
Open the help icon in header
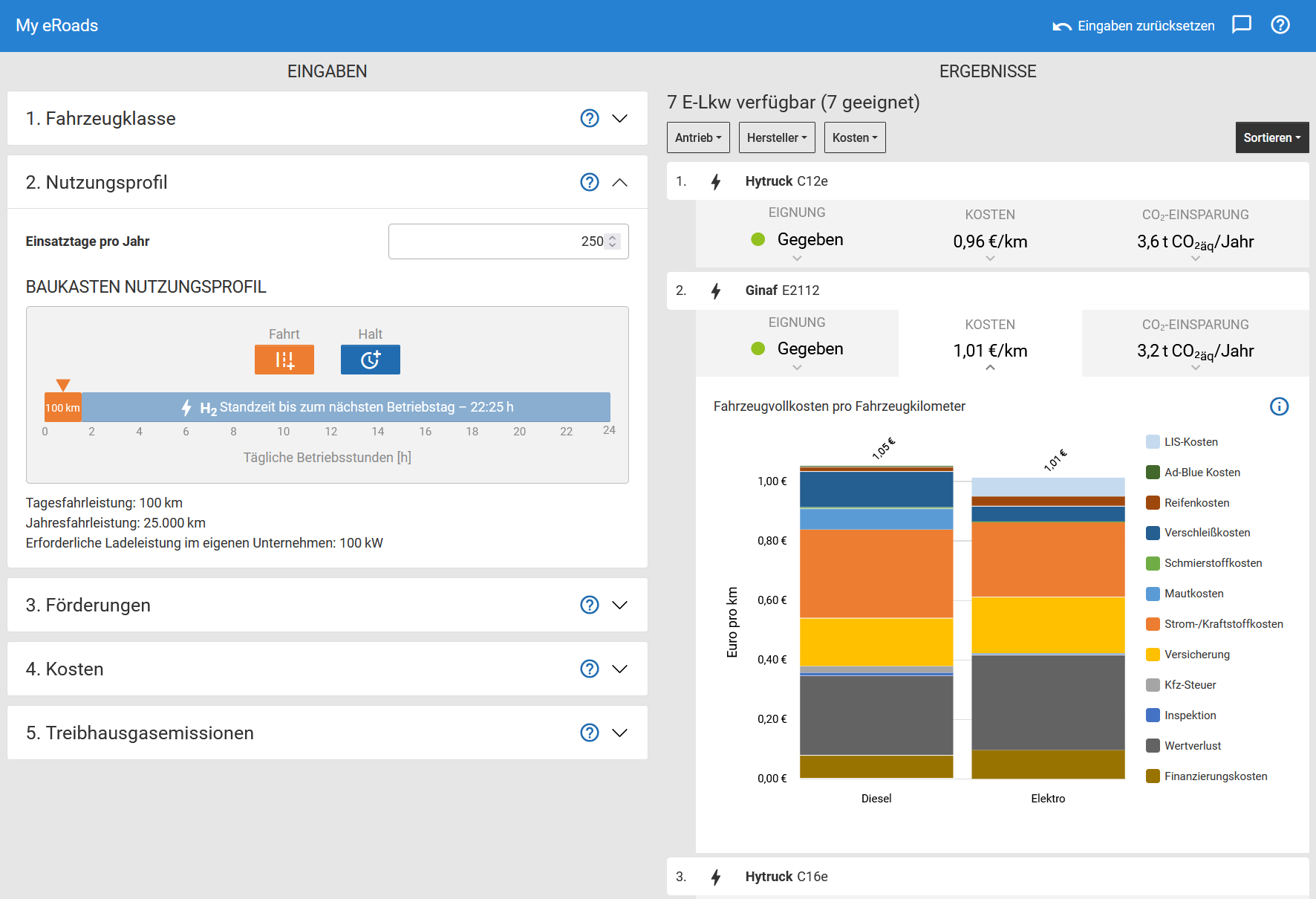(x=1280, y=25)
